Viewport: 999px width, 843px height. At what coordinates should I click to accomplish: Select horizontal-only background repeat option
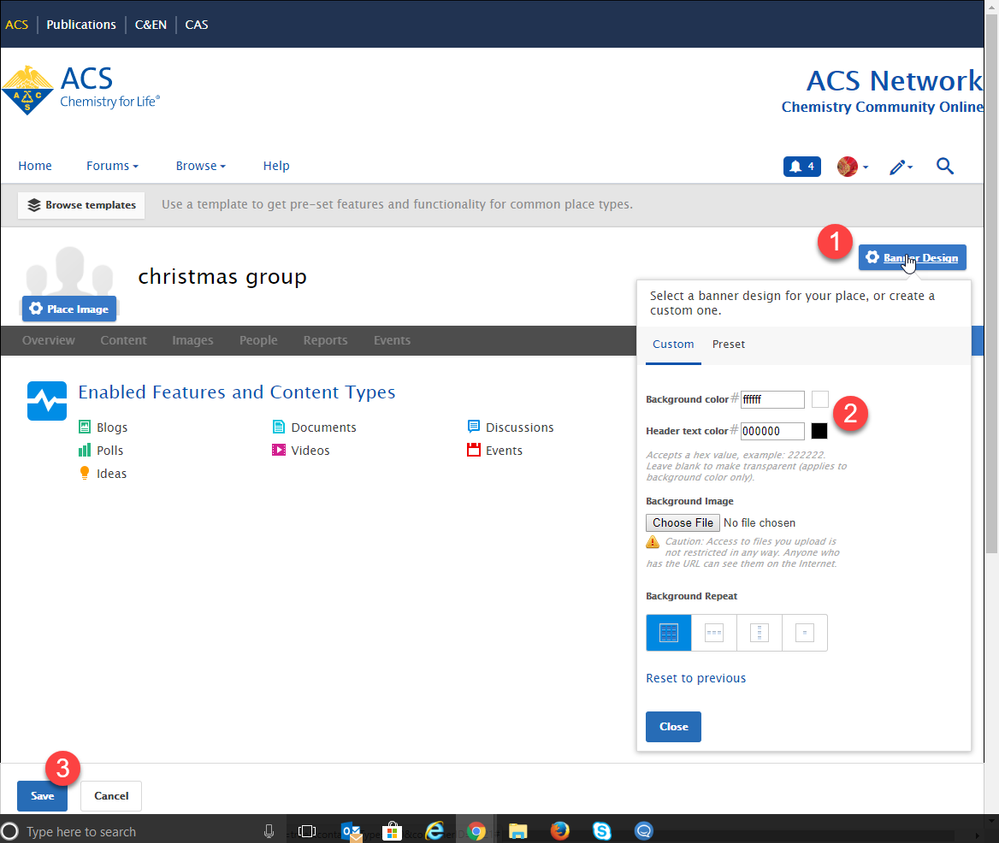pyautogui.click(x=714, y=633)
